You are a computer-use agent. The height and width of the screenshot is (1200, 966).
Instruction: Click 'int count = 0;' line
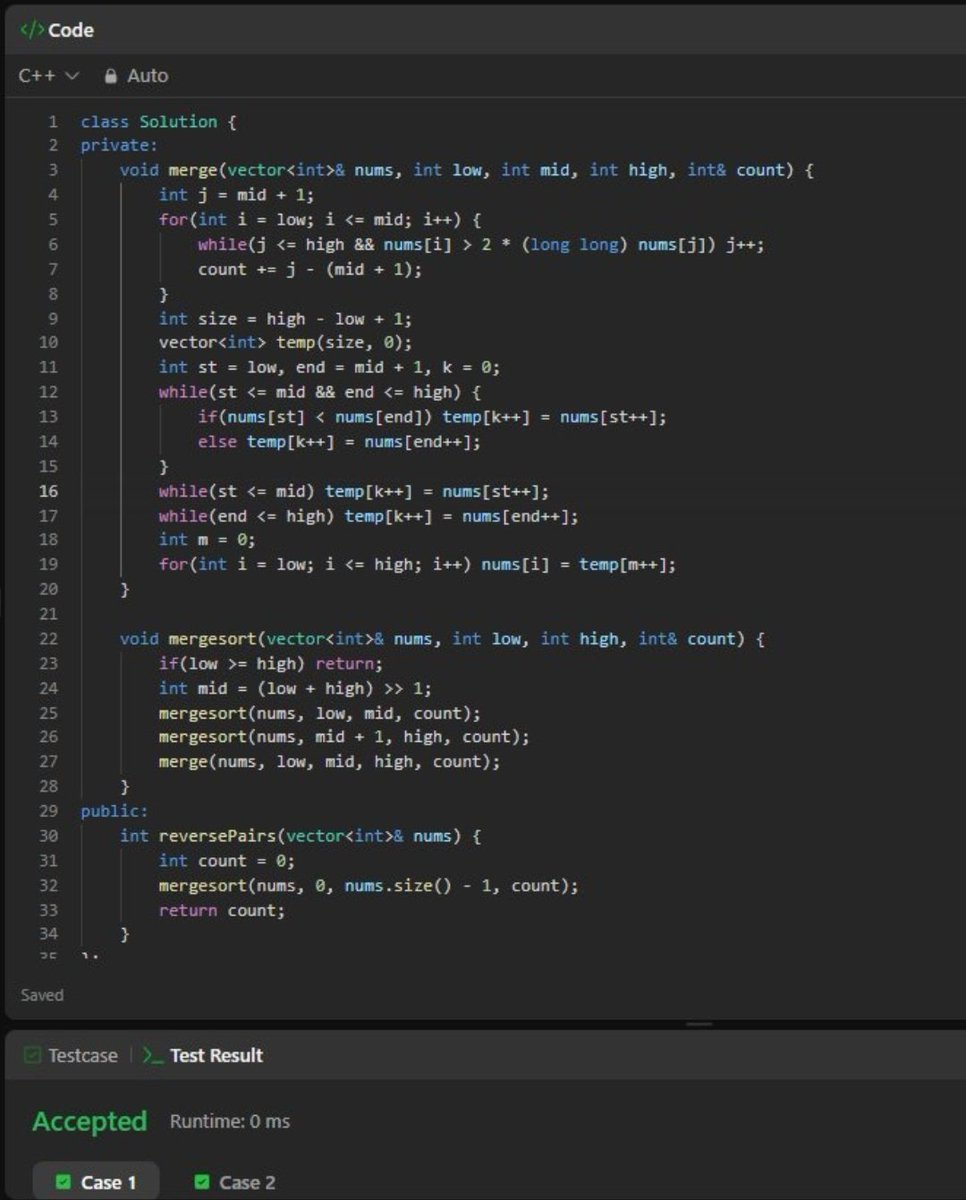(226, 861)
